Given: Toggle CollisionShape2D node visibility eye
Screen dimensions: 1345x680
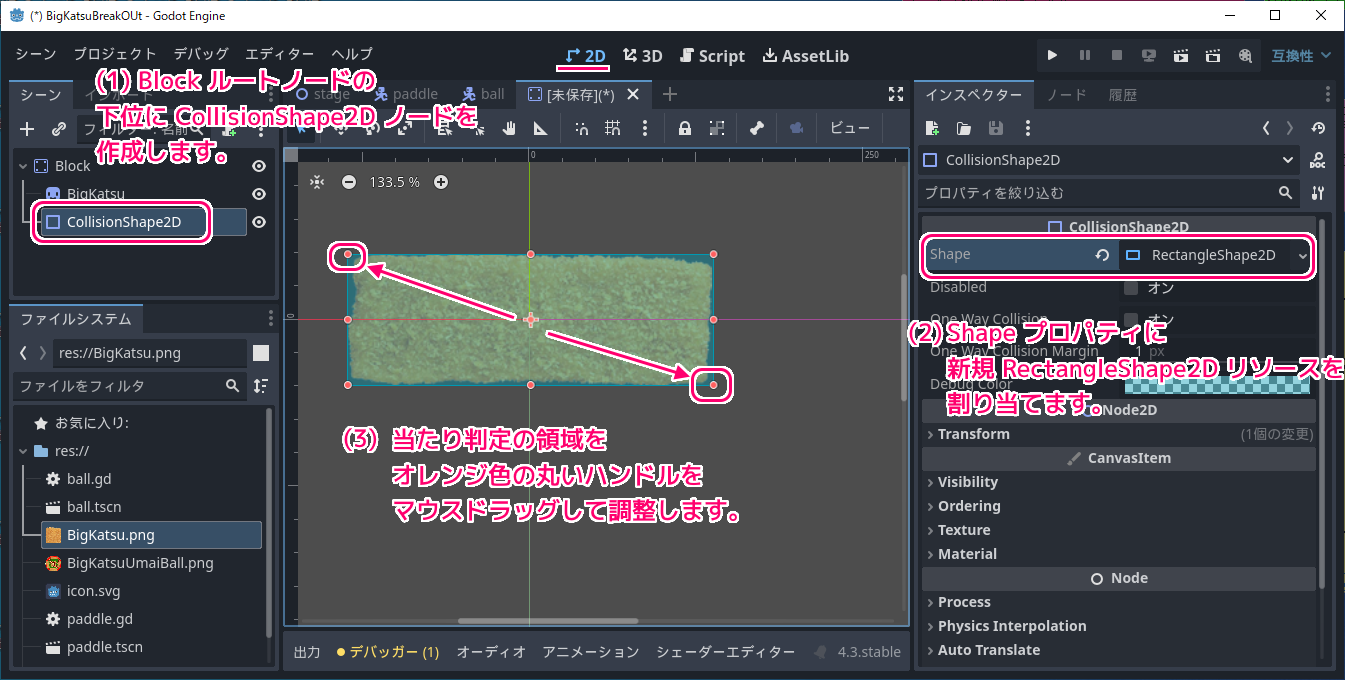Looking at the screenshot, I should click(259, 222).
